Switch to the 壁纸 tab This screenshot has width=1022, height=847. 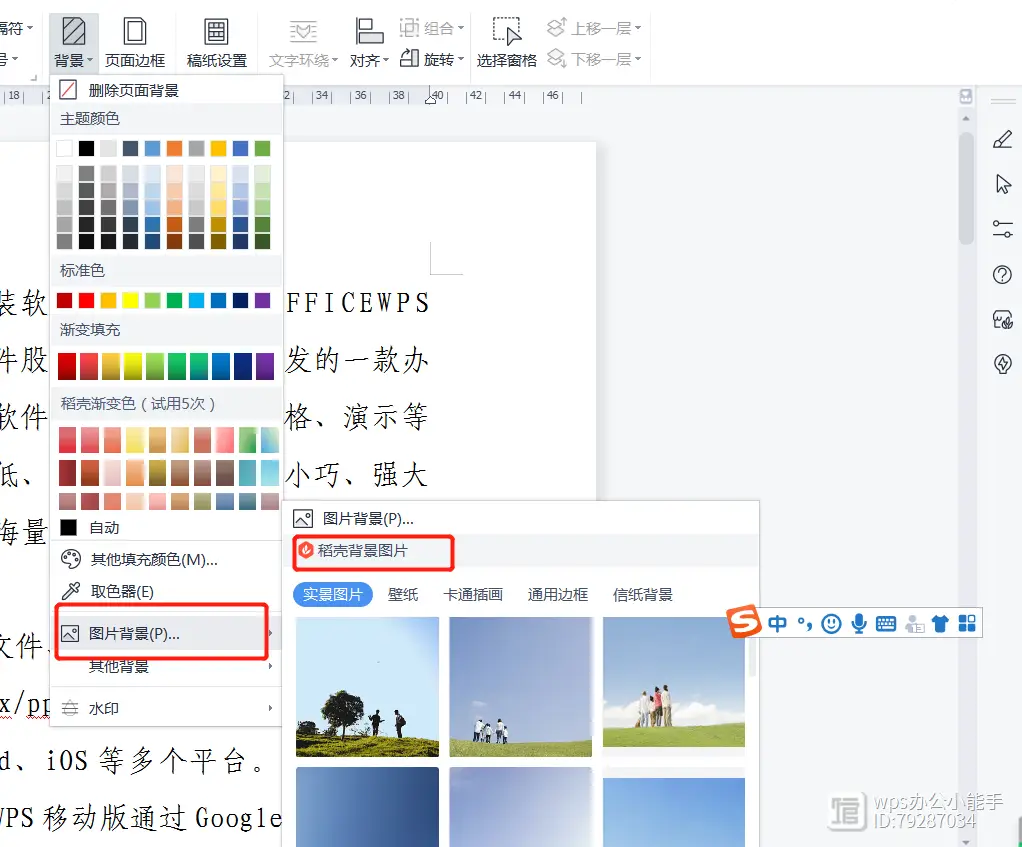tap(403, 594)
